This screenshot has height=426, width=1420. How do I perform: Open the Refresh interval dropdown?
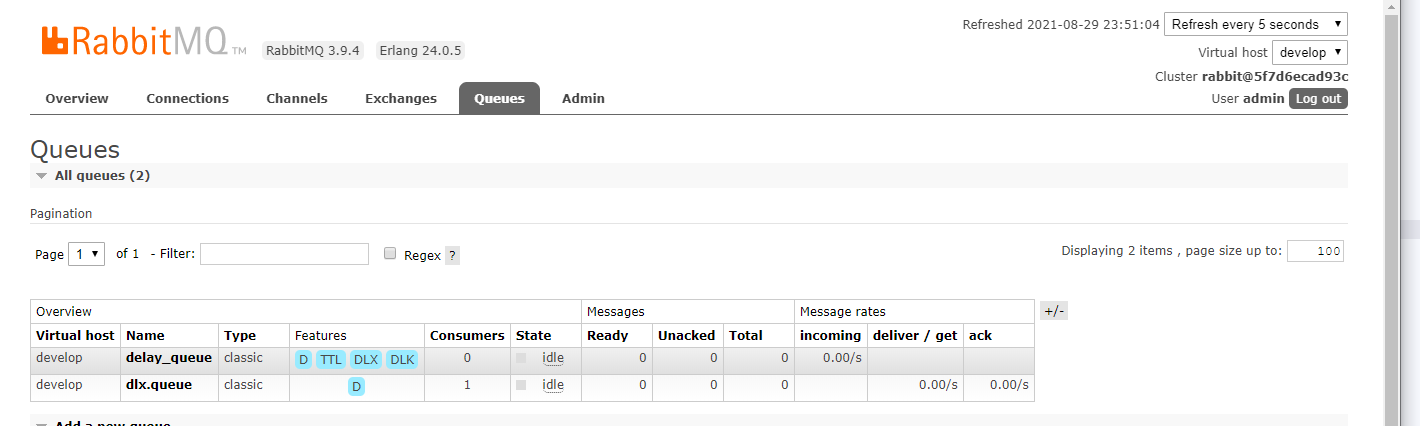pyautogui.click(x=1255, y=24)
